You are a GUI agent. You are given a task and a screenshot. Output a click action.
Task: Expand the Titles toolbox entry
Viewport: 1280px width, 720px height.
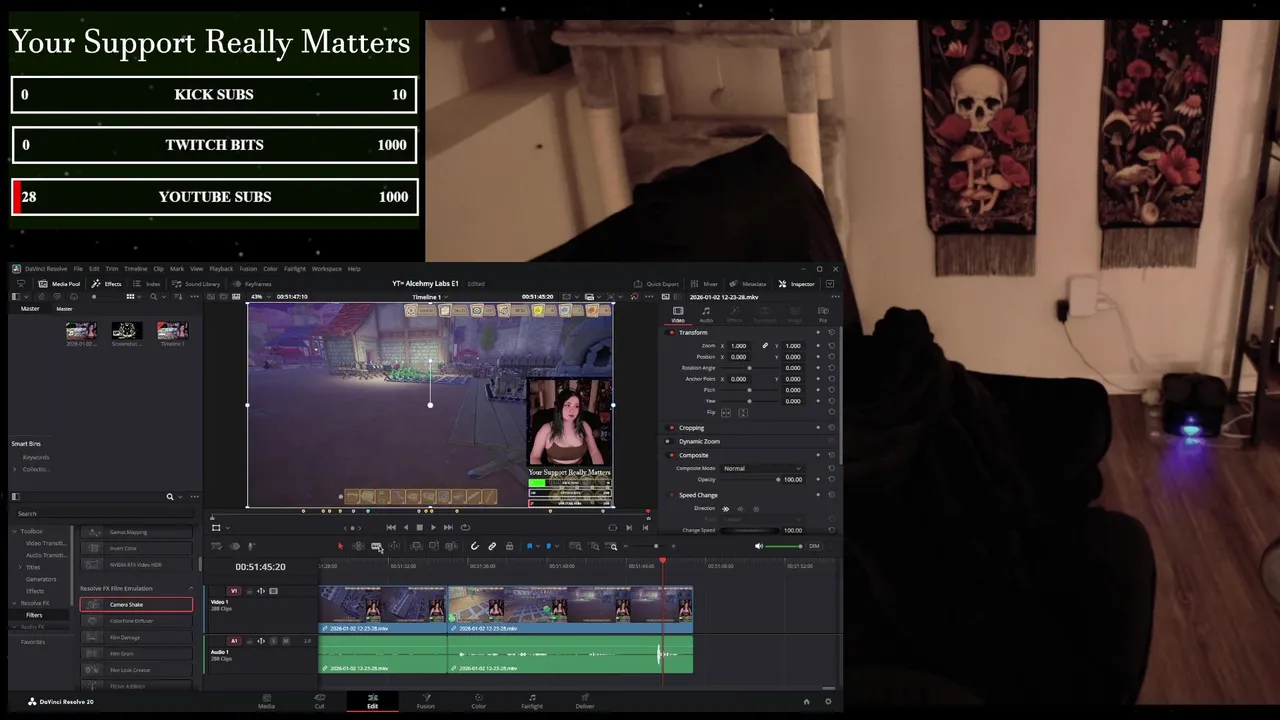click(21, 567)
